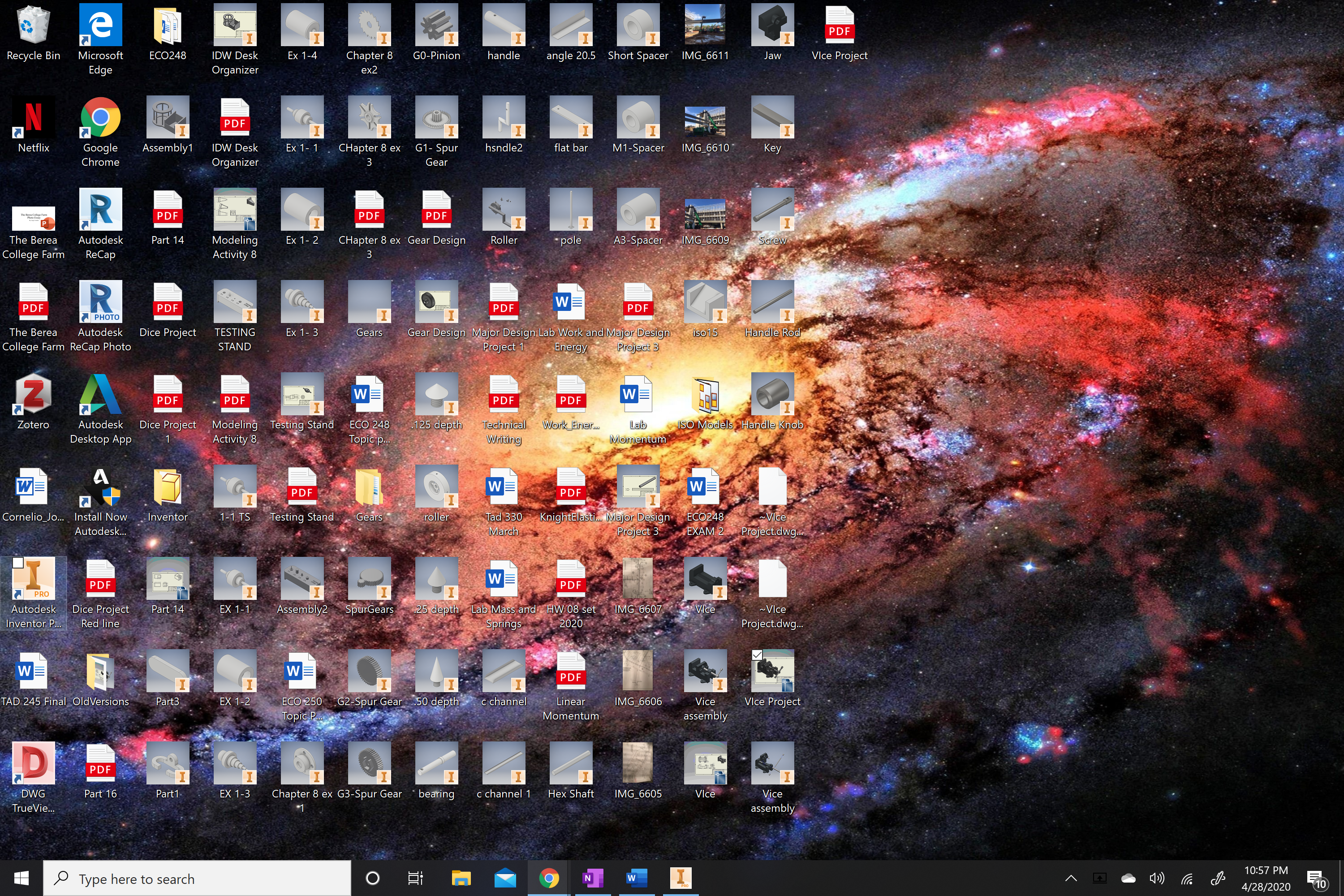Select the DWG TrueView shortcut
Image resolution: width=1344 pixels, height=896 pixels.
point(33,778)
